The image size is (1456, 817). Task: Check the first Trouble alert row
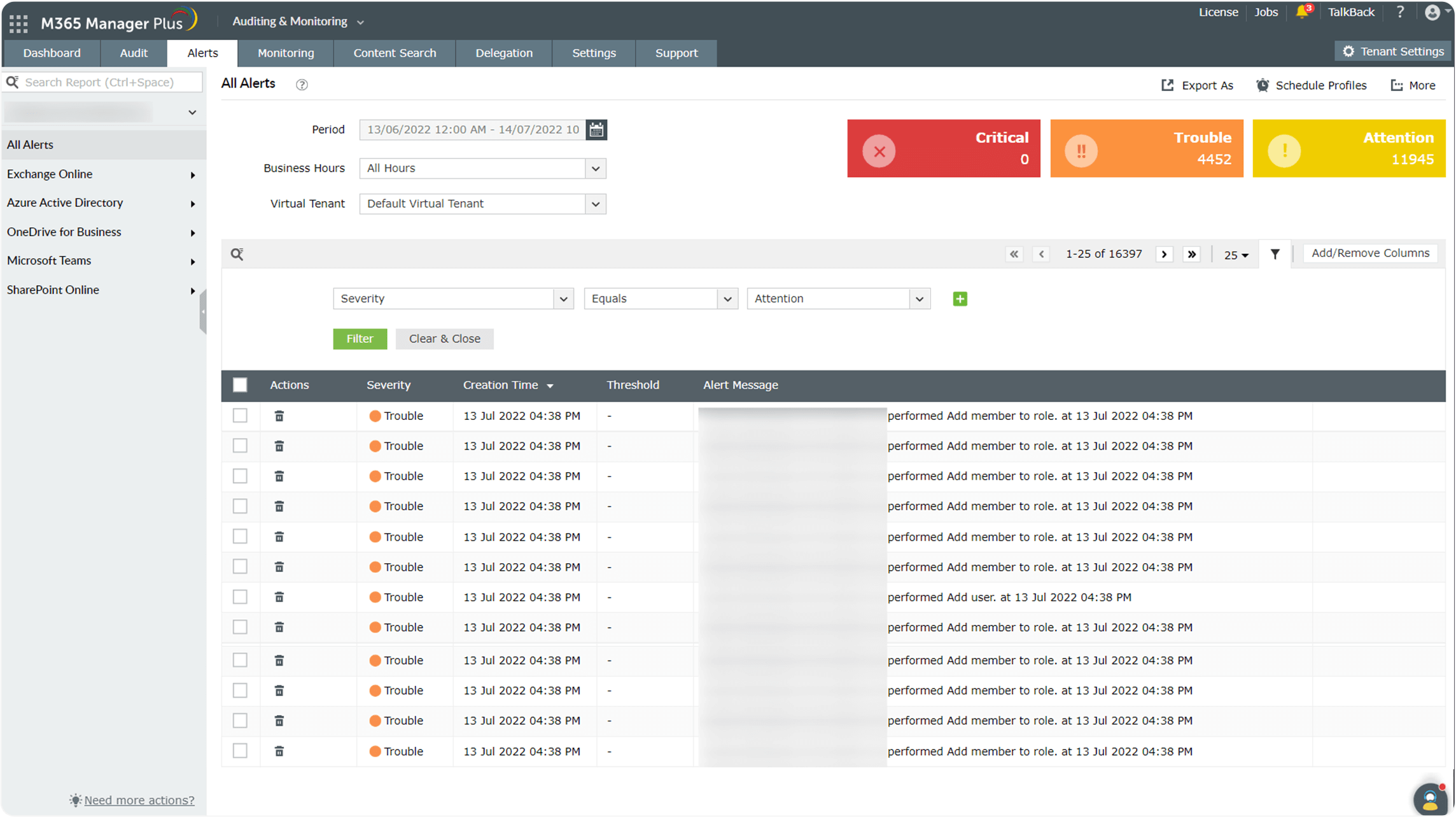240,415
